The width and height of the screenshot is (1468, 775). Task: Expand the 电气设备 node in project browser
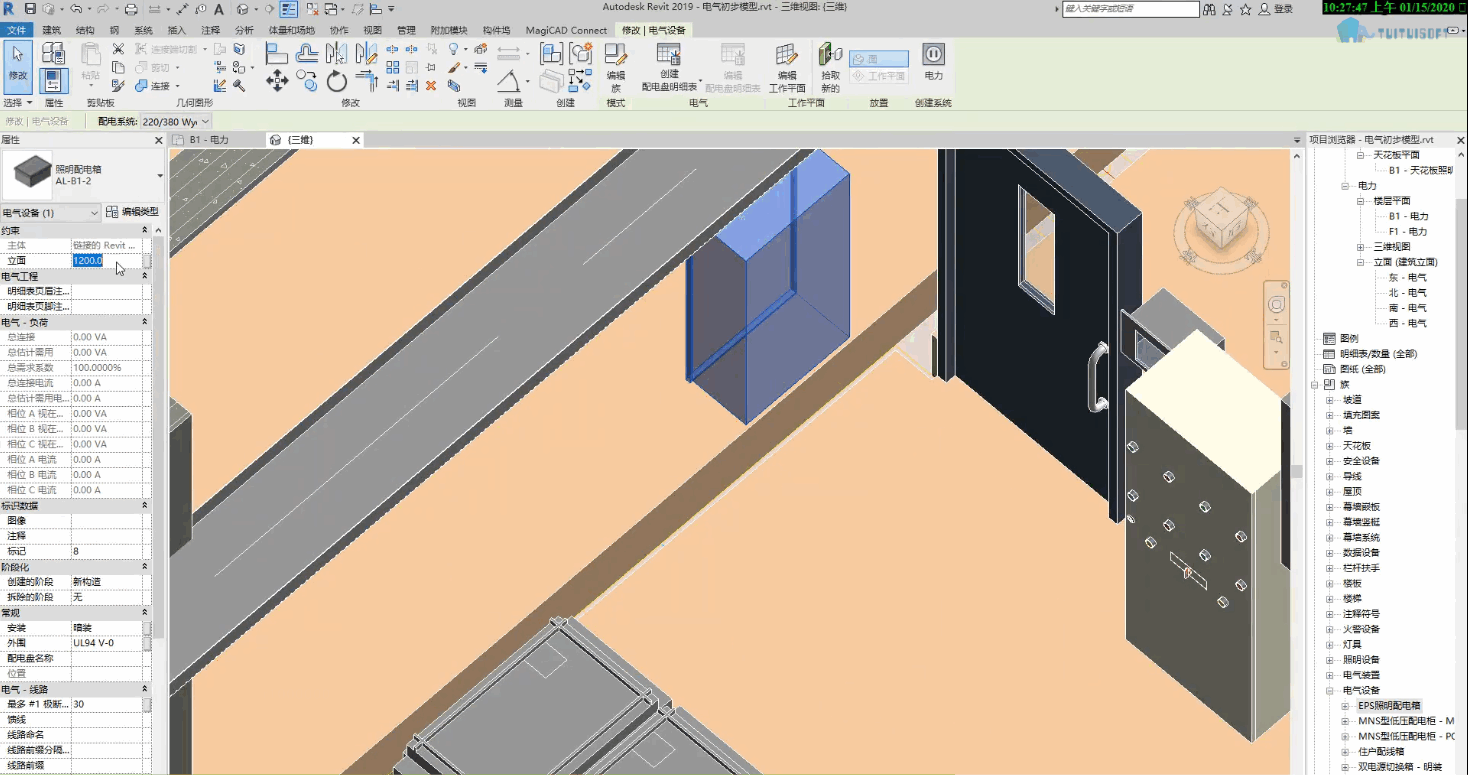1330,690
